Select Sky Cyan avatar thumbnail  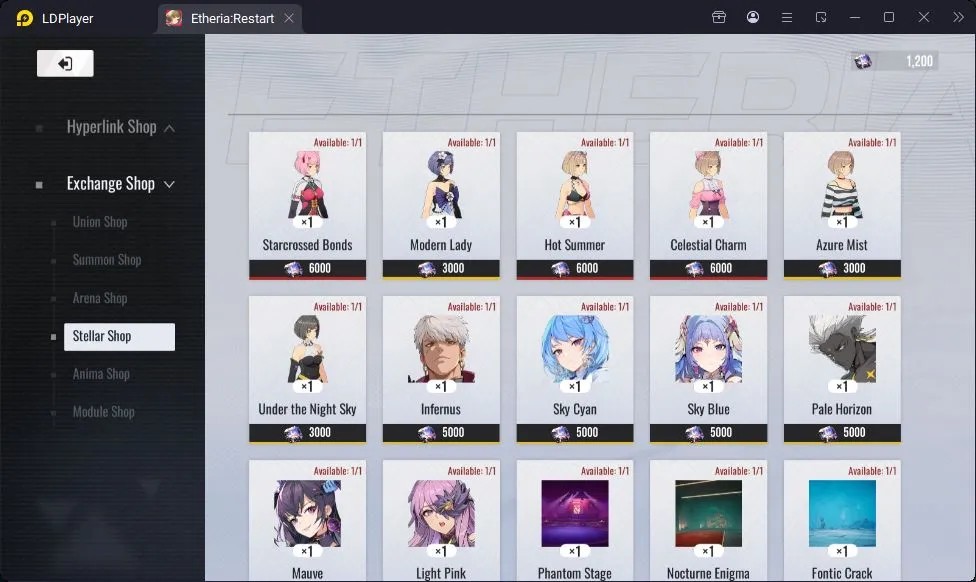pos(575,349)
